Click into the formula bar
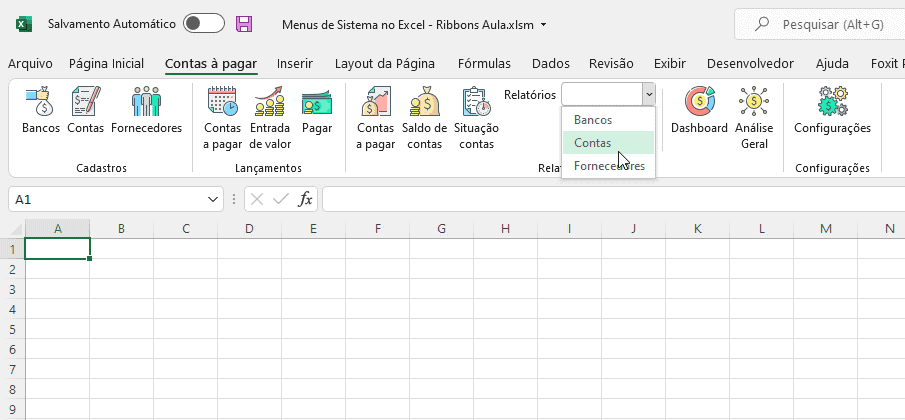This screenshot has height=420, width=905. 614,200
